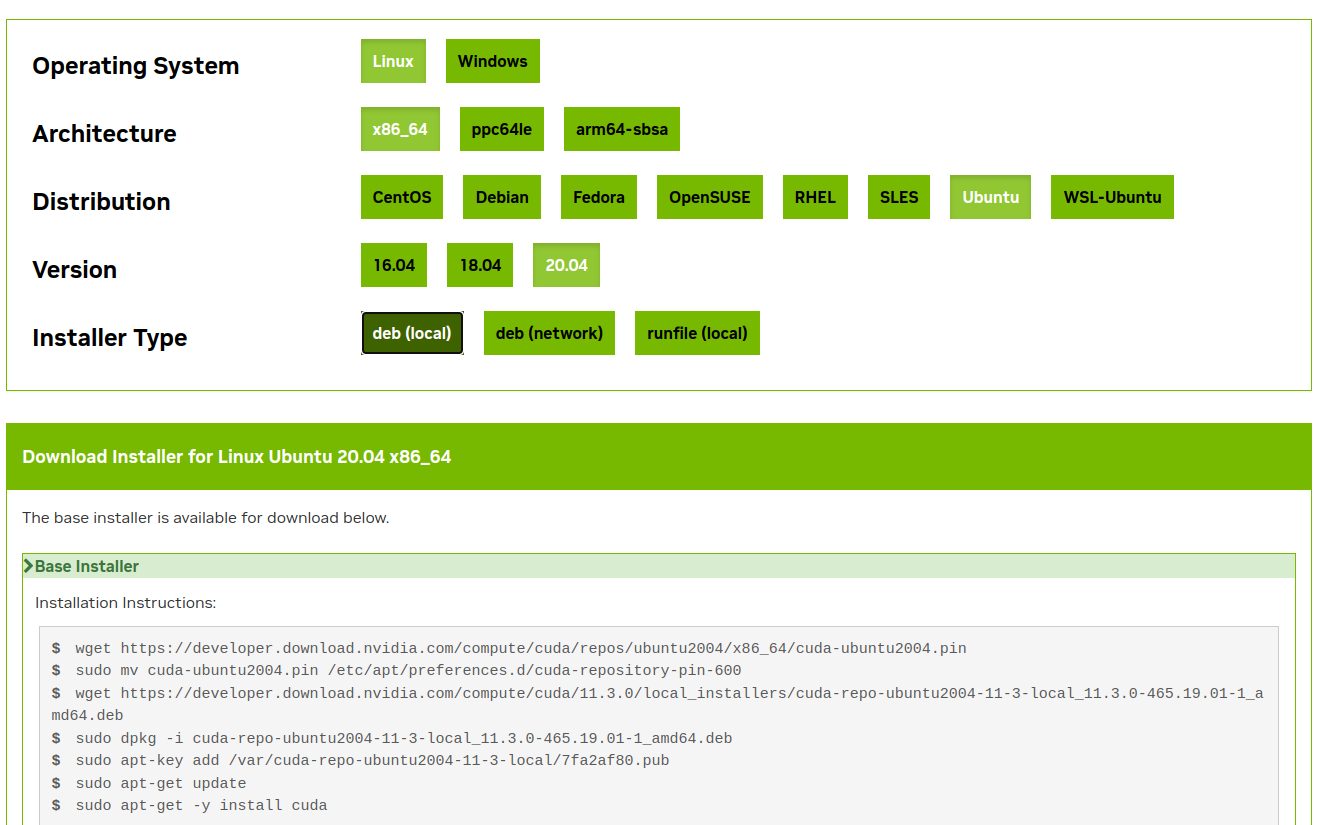Select the Linux operating system
The image size is (1319, 825).
392,61
